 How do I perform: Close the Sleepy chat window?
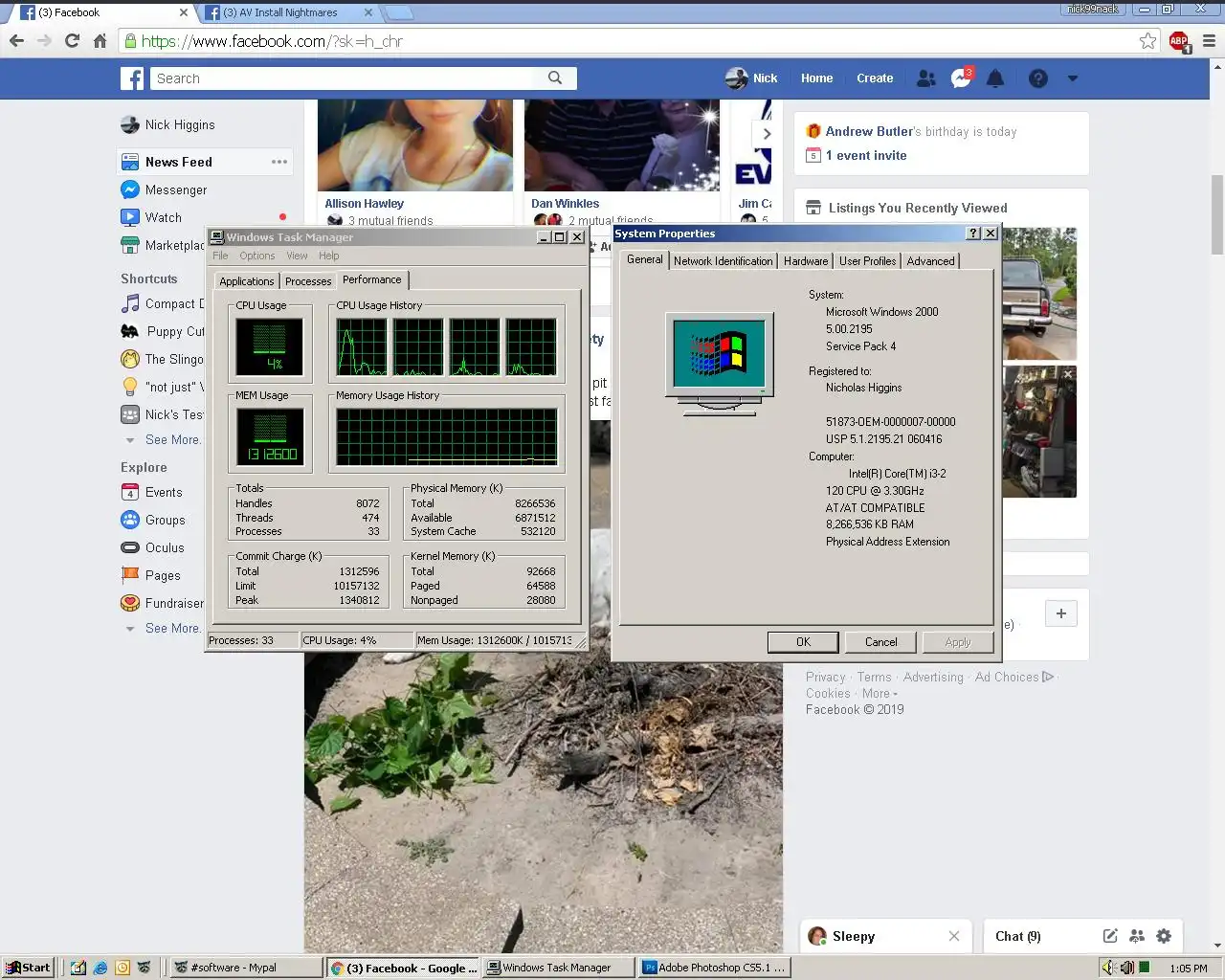click(x=954, y=936)
